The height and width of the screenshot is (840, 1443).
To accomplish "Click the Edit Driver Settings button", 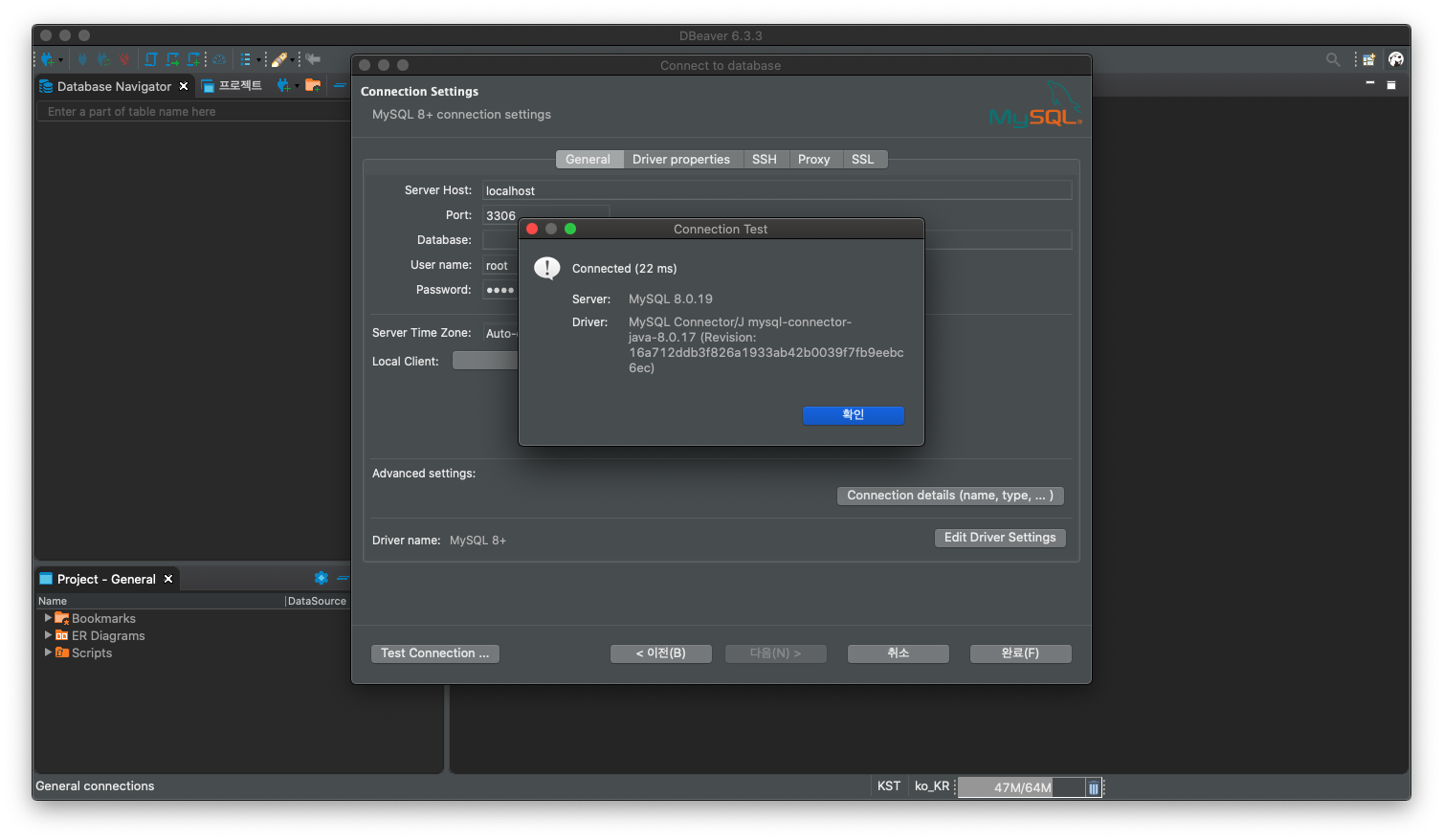I will coord(1000,538).
